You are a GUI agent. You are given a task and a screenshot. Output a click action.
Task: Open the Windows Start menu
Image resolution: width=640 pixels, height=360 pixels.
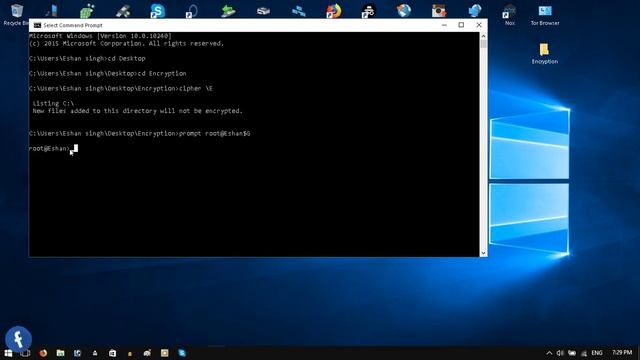8,353
